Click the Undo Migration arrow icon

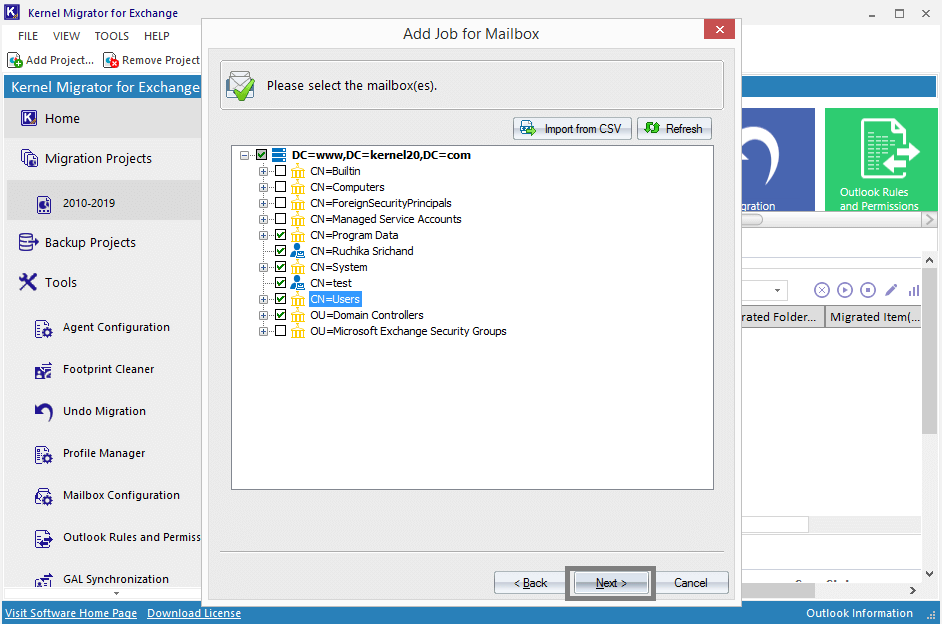43,412
